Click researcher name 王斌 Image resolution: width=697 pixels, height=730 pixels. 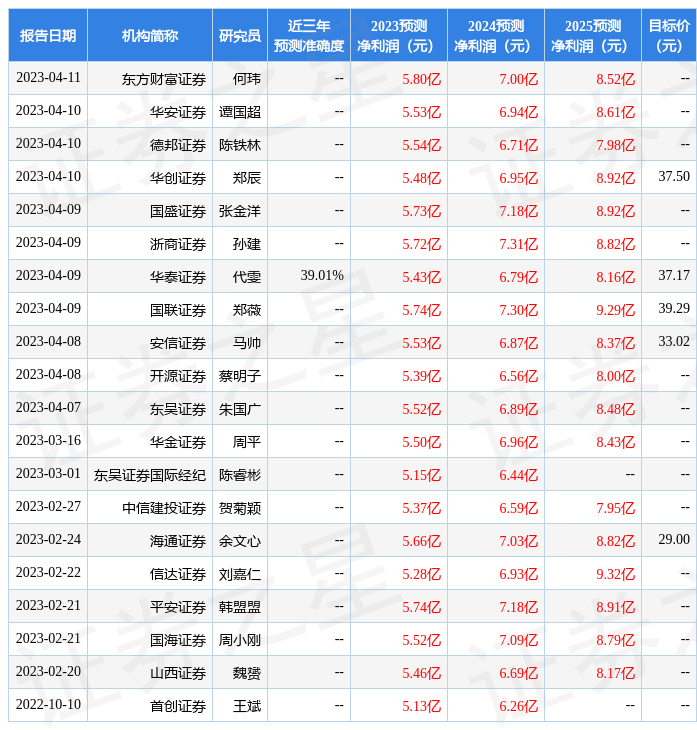(x=247, y=707)
